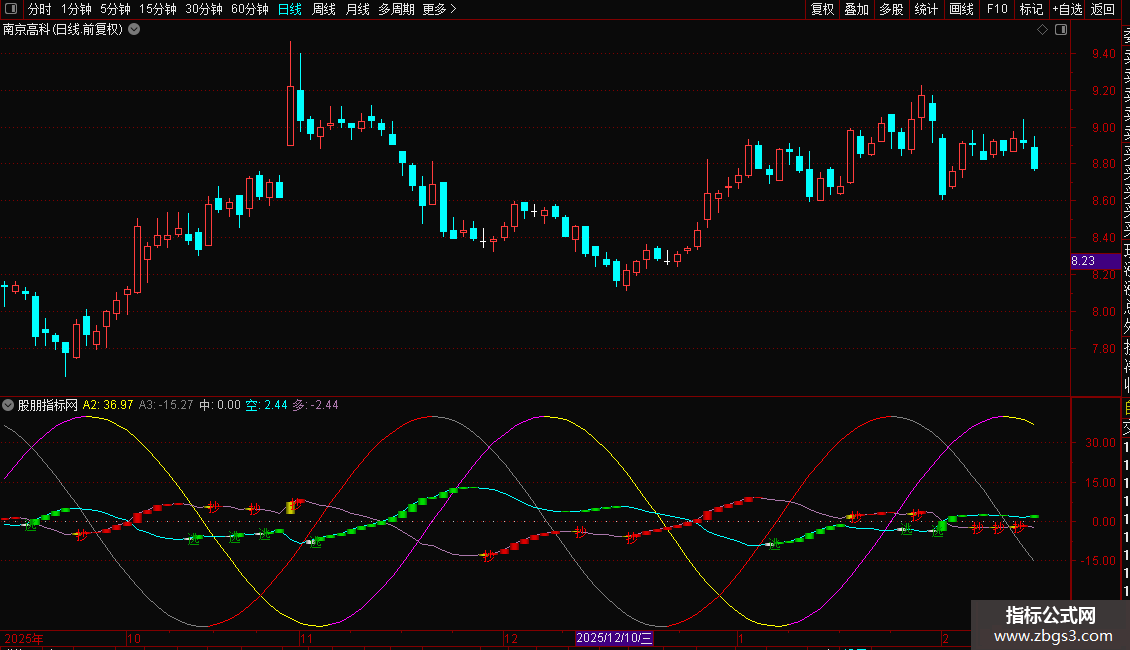Click the -15.00 indicator axis label
This screenshot has width=1130, height=650.
click(1098, 561)
